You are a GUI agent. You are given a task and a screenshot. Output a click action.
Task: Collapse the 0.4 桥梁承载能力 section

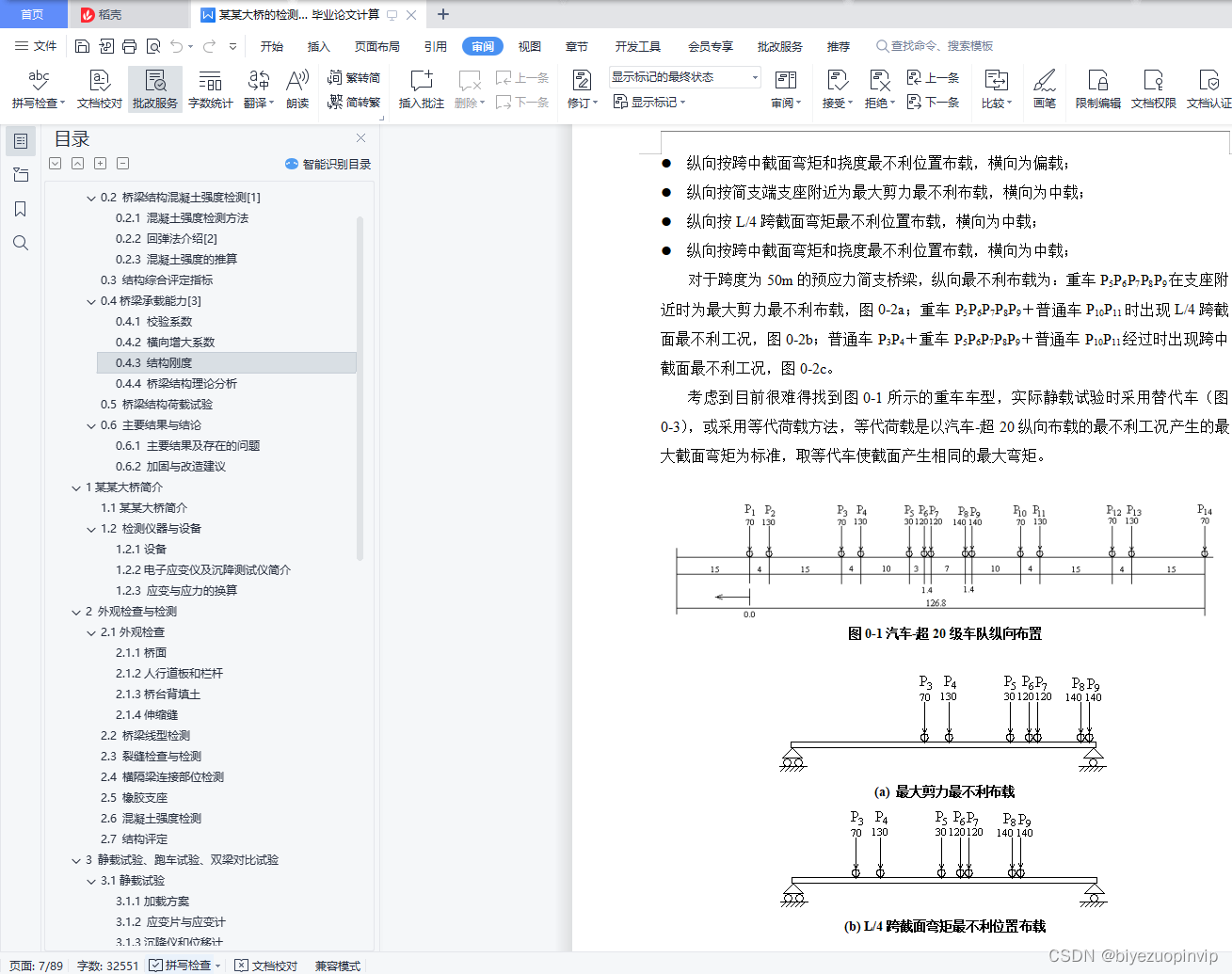click(x=91, y=301)
